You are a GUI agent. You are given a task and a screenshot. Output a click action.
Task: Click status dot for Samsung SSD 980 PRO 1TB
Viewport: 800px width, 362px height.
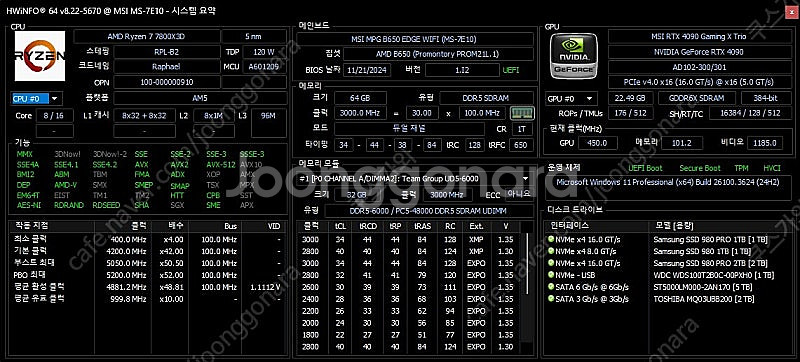pyautogui.click(x=551, y=239)
